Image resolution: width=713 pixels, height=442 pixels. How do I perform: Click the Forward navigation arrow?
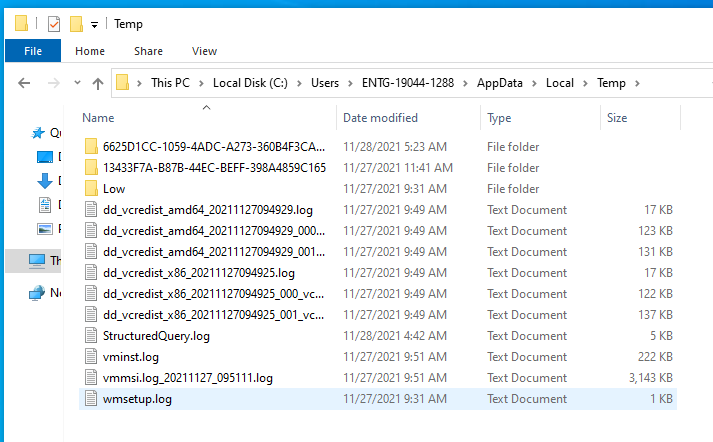pos(54,83)
